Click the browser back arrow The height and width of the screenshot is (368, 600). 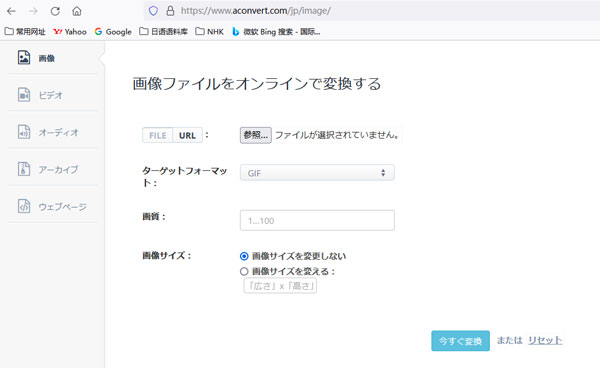point(11,11)
